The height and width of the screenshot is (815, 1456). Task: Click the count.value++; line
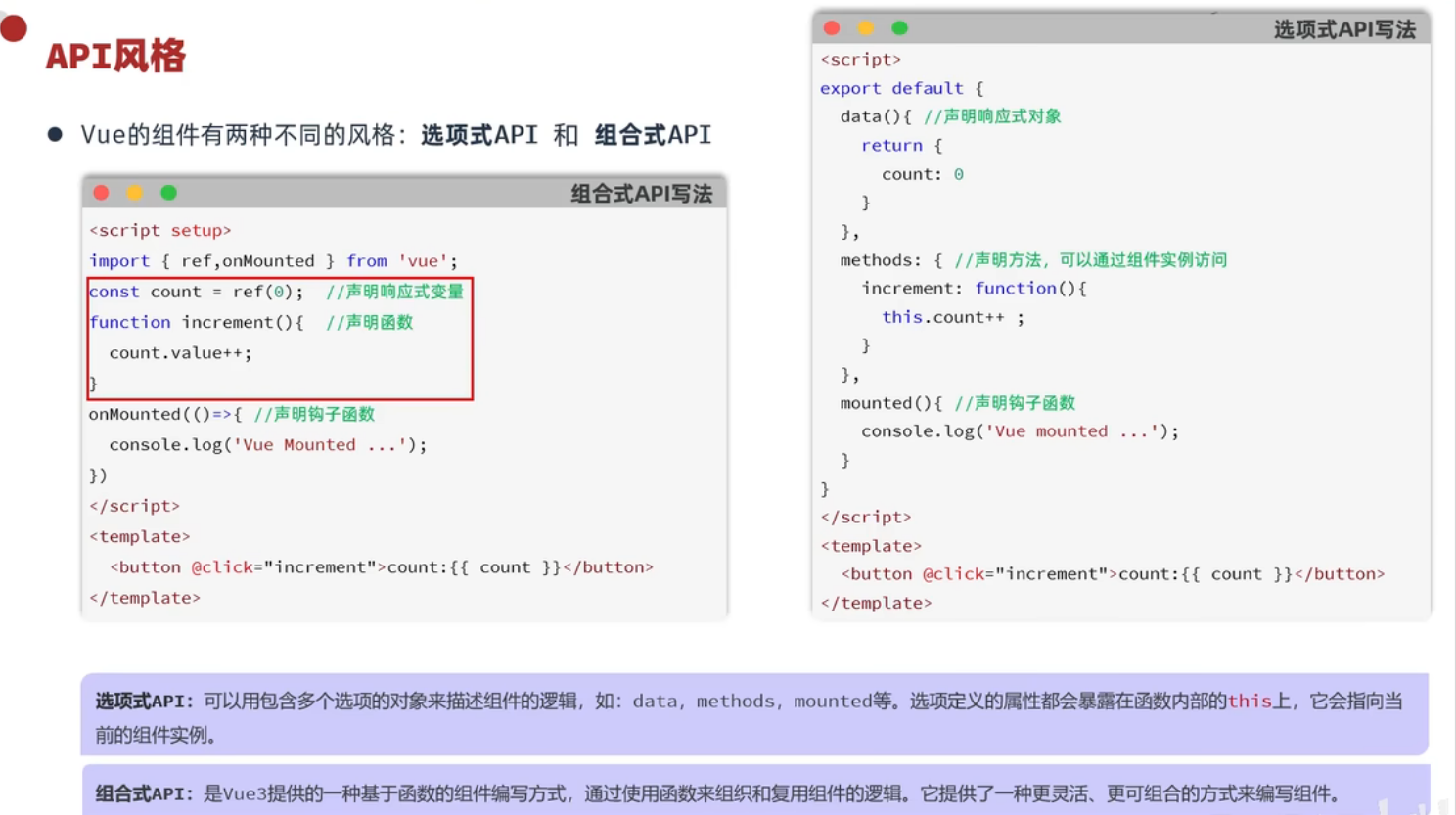(x=180, y=353)
